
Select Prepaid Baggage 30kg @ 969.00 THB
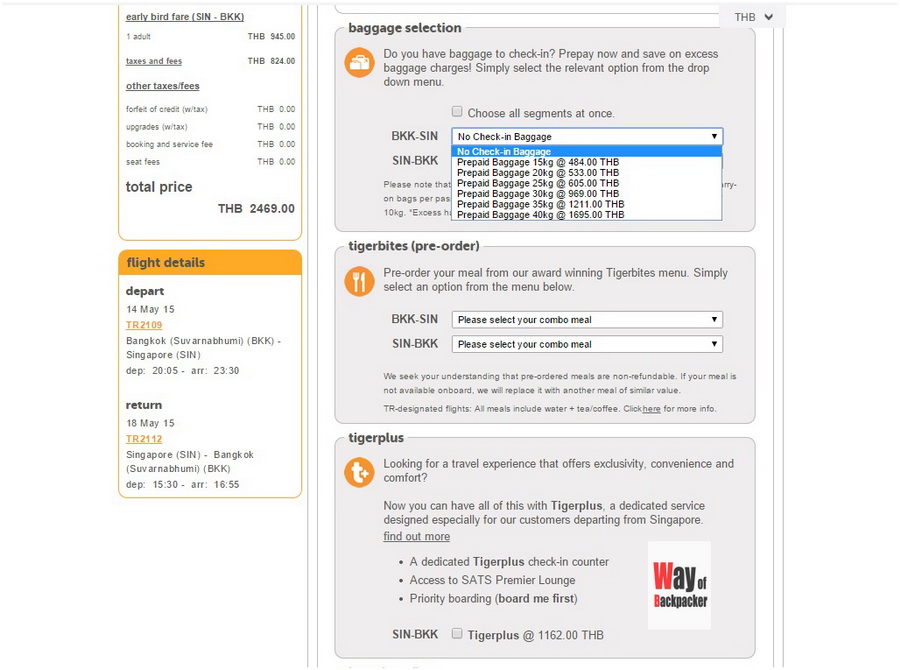point(587,193)
